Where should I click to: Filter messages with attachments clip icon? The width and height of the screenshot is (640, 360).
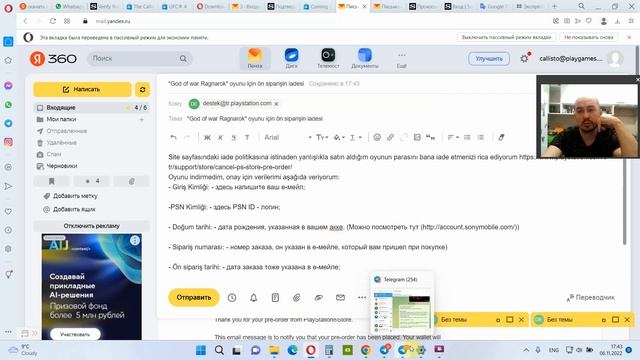pyautogui.click(x=131, y=181)
